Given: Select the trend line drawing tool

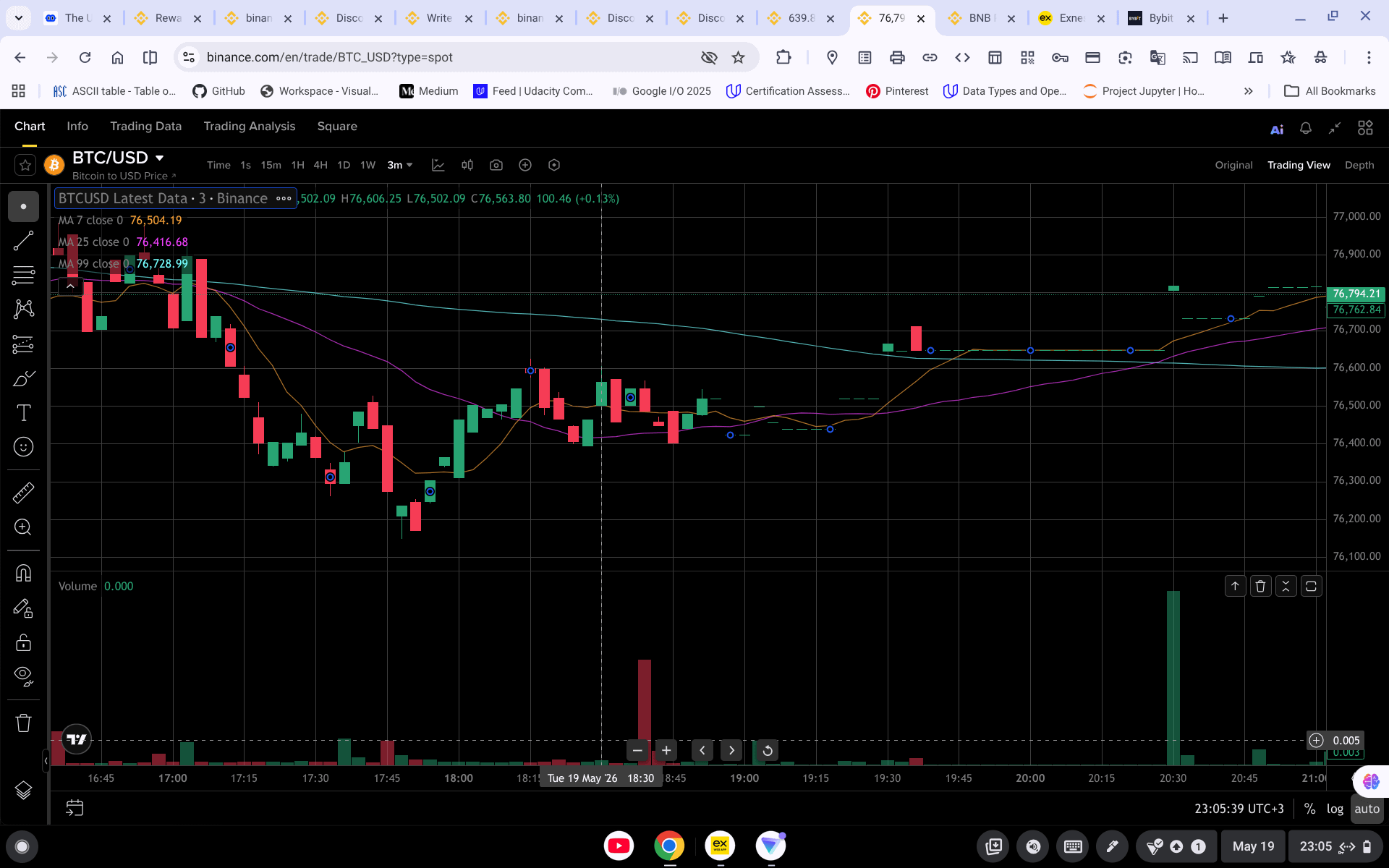Looking at the screenshot, I should pyautogui.click(x=23, y=241).
